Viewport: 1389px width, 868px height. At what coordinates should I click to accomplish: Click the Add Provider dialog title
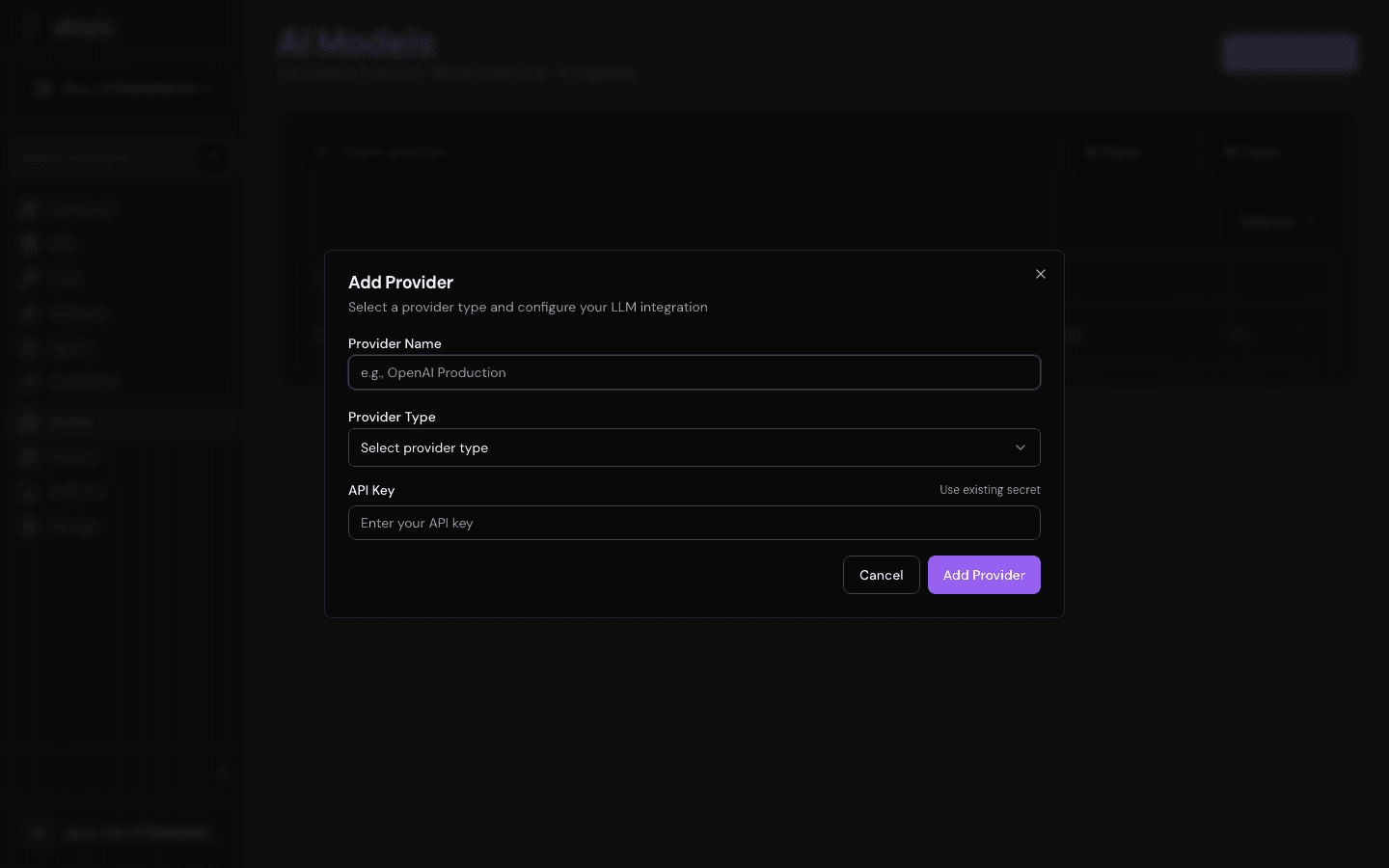click(400, 283)
